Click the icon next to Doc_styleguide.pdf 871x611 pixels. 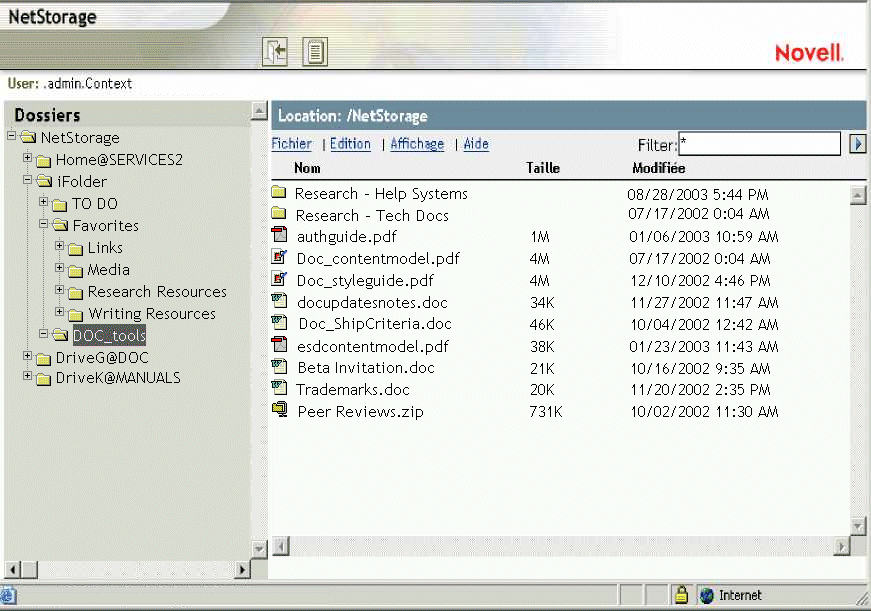point(279,278)
